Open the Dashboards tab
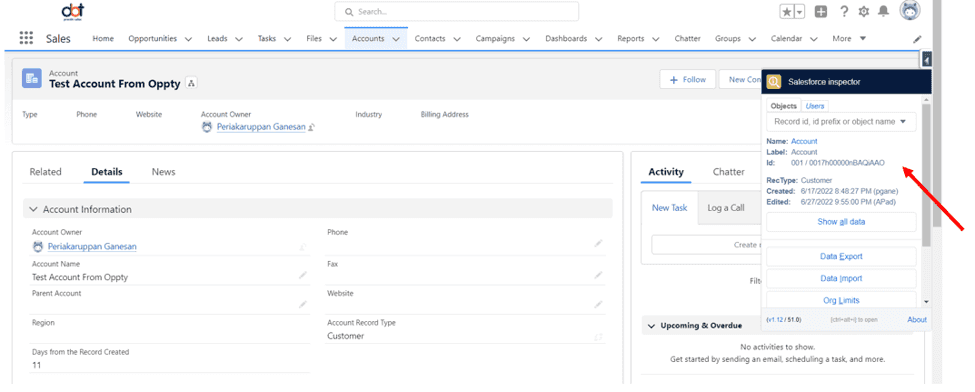This screenshot has height=392, width=975. 566,39
